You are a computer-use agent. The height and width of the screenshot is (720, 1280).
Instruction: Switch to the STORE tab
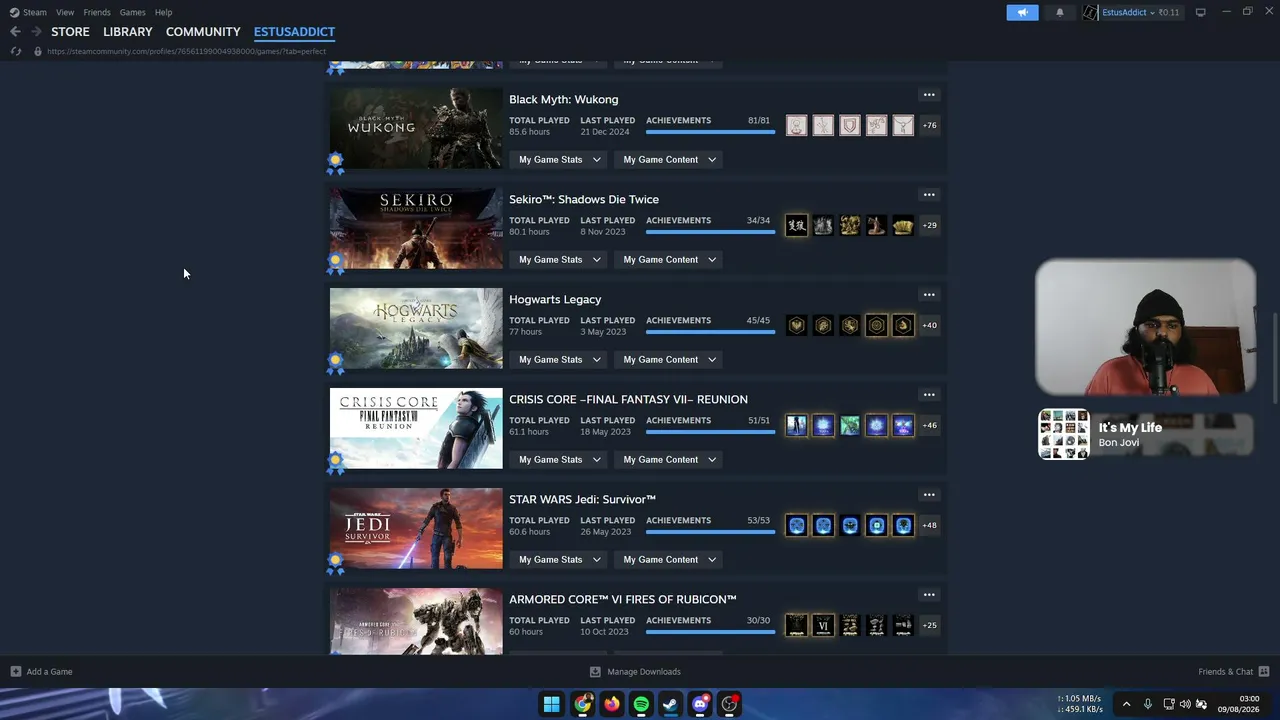(70, 32)
